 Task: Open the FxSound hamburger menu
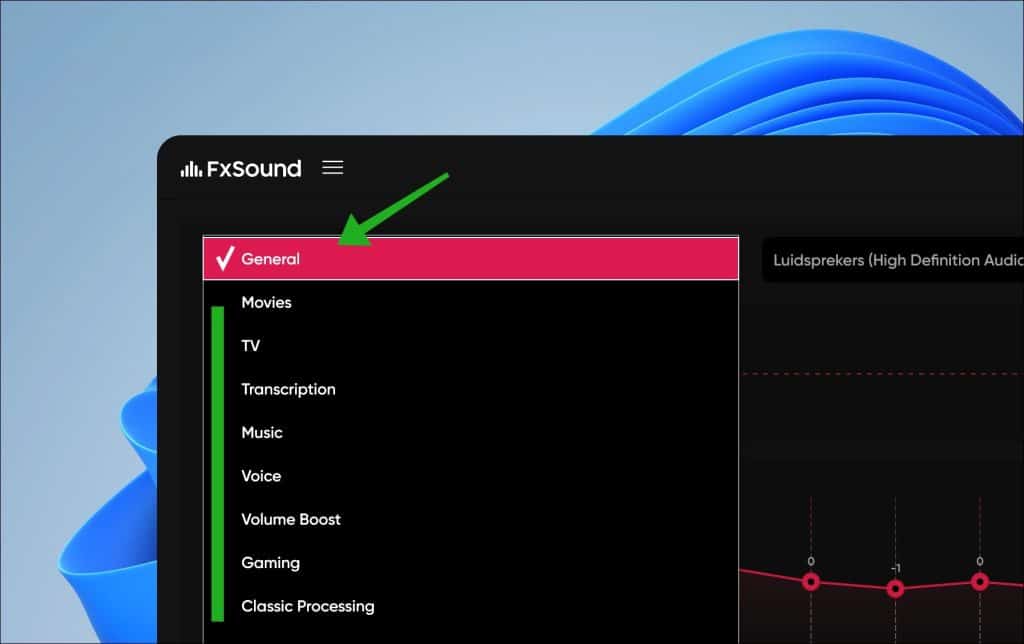[x=332, y=168]
